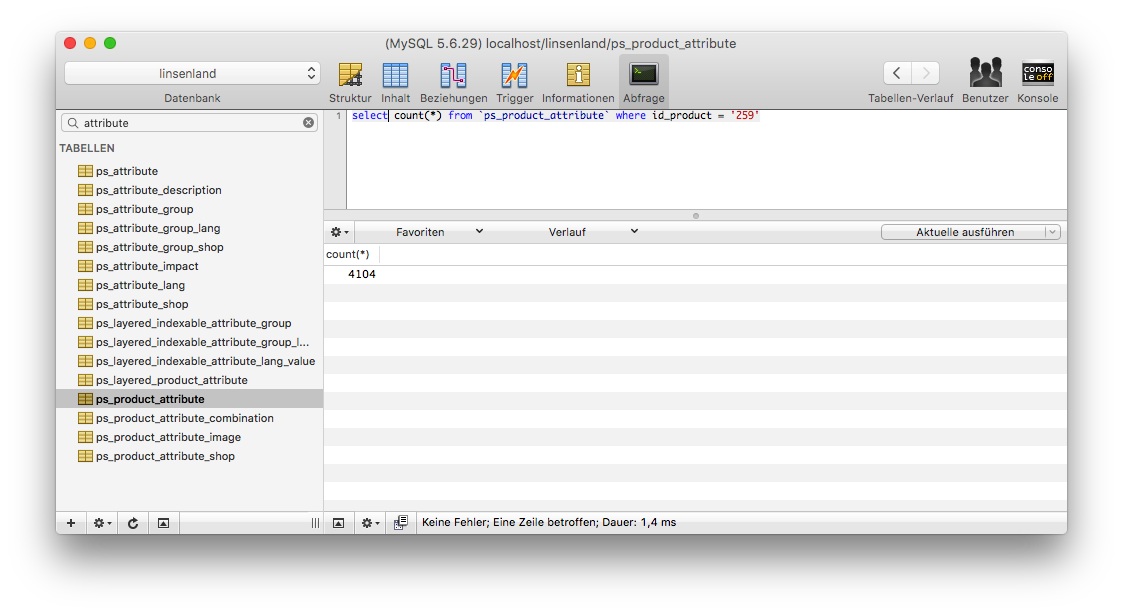Image resolution: width=1123 pixels, height=614 pixels.
Task: Click table icon beside ps_layered_product_attribute
Action: tap(85, 380)
